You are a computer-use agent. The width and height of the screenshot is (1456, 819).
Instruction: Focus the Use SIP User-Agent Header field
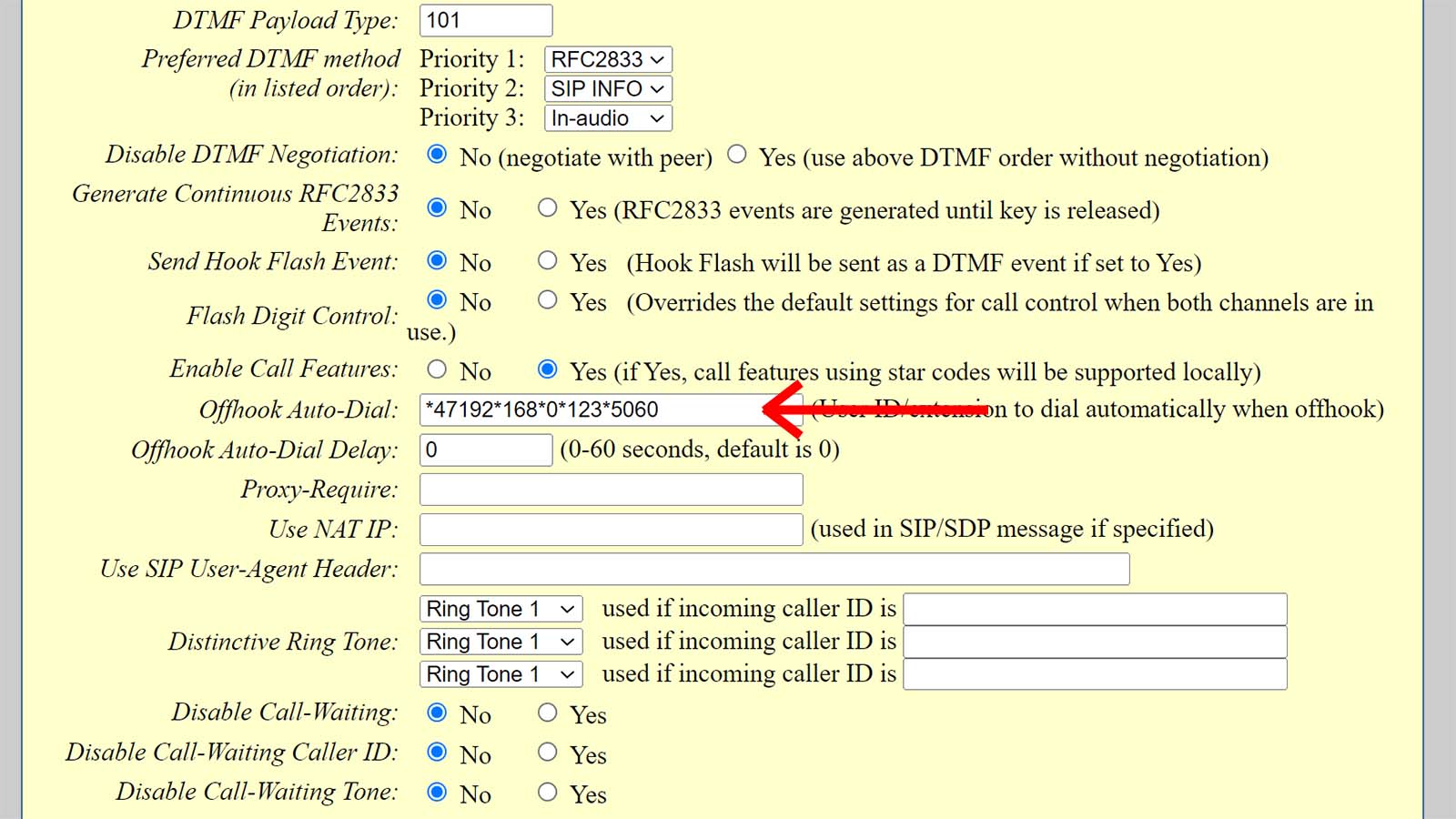click(x=773, y=570)
